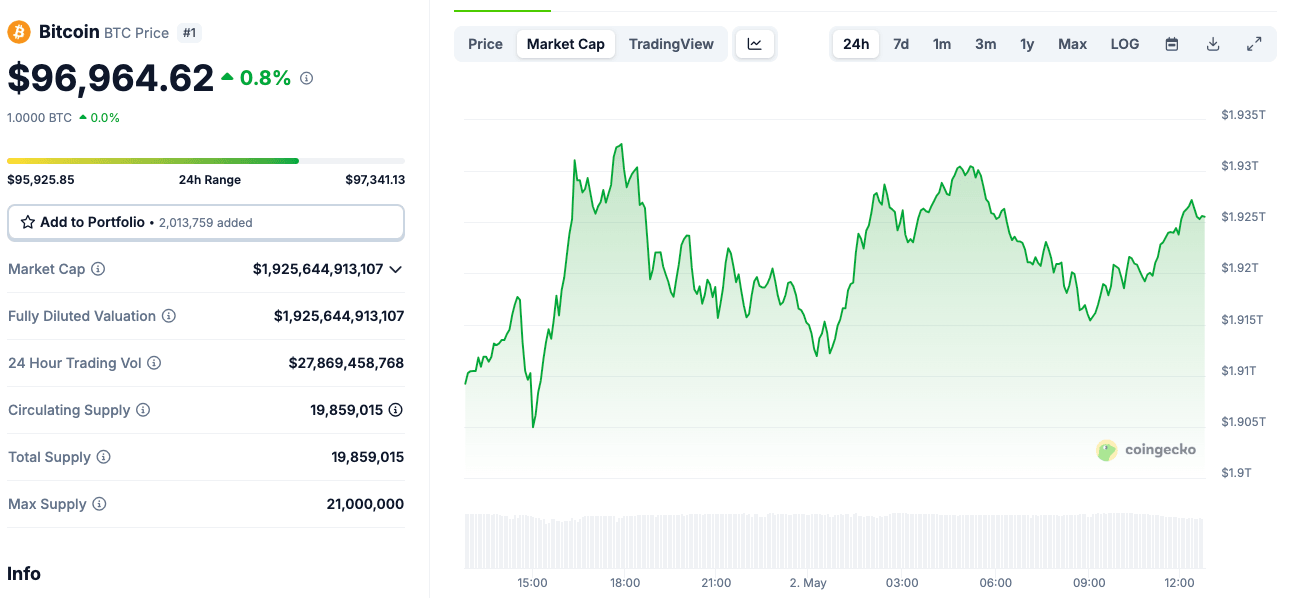Viewport: 1292px width, 598px height.
Task: Open the chart date range calendar icon
Action: tap(1171, 44)
